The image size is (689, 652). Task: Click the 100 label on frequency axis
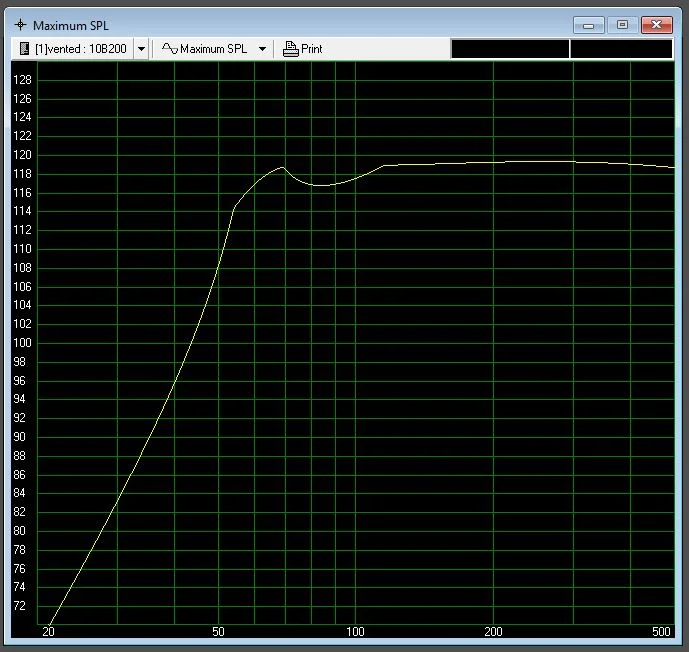[x=354, y=632]
